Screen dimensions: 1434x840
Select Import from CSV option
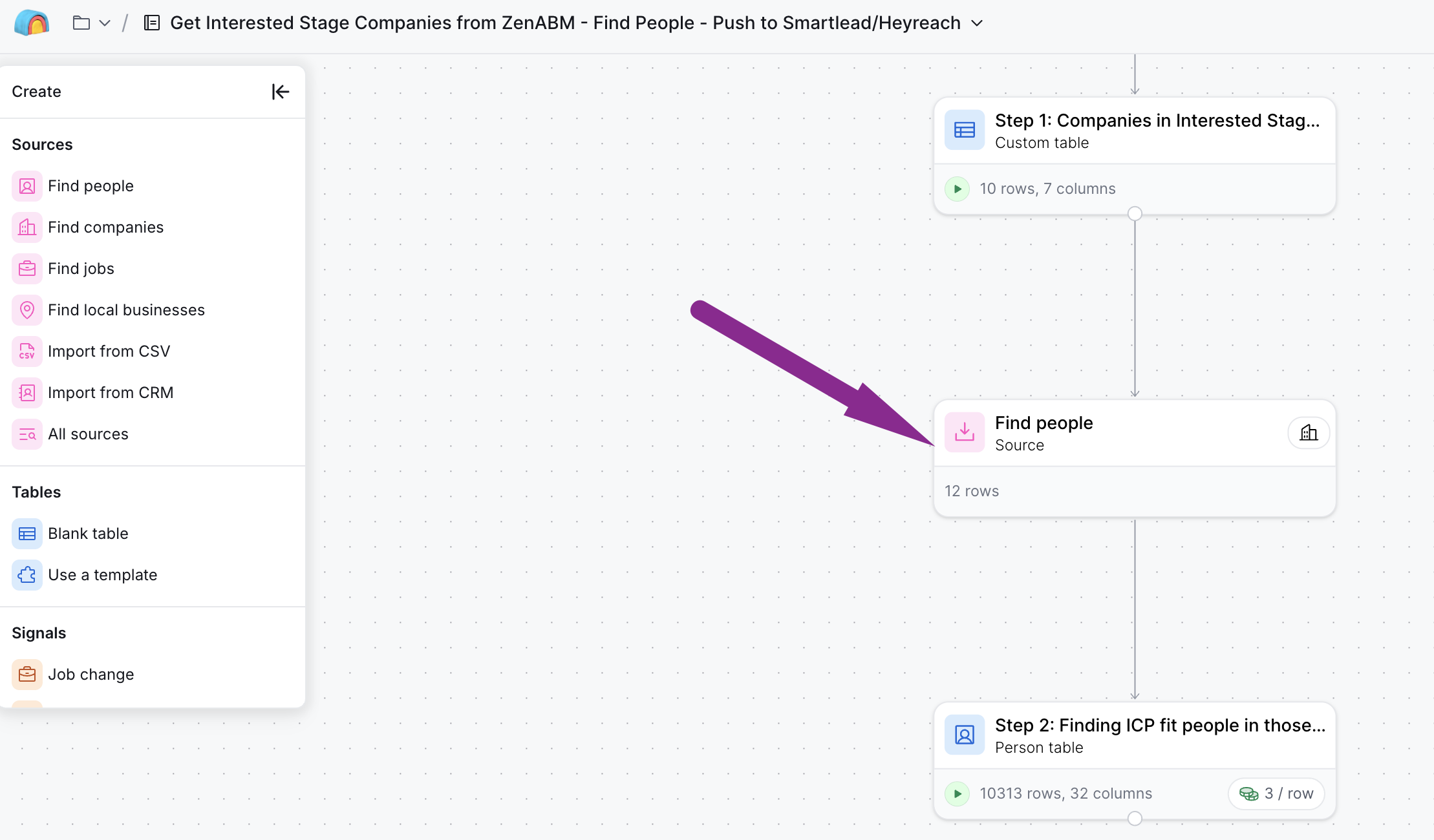tap(109, 352)
